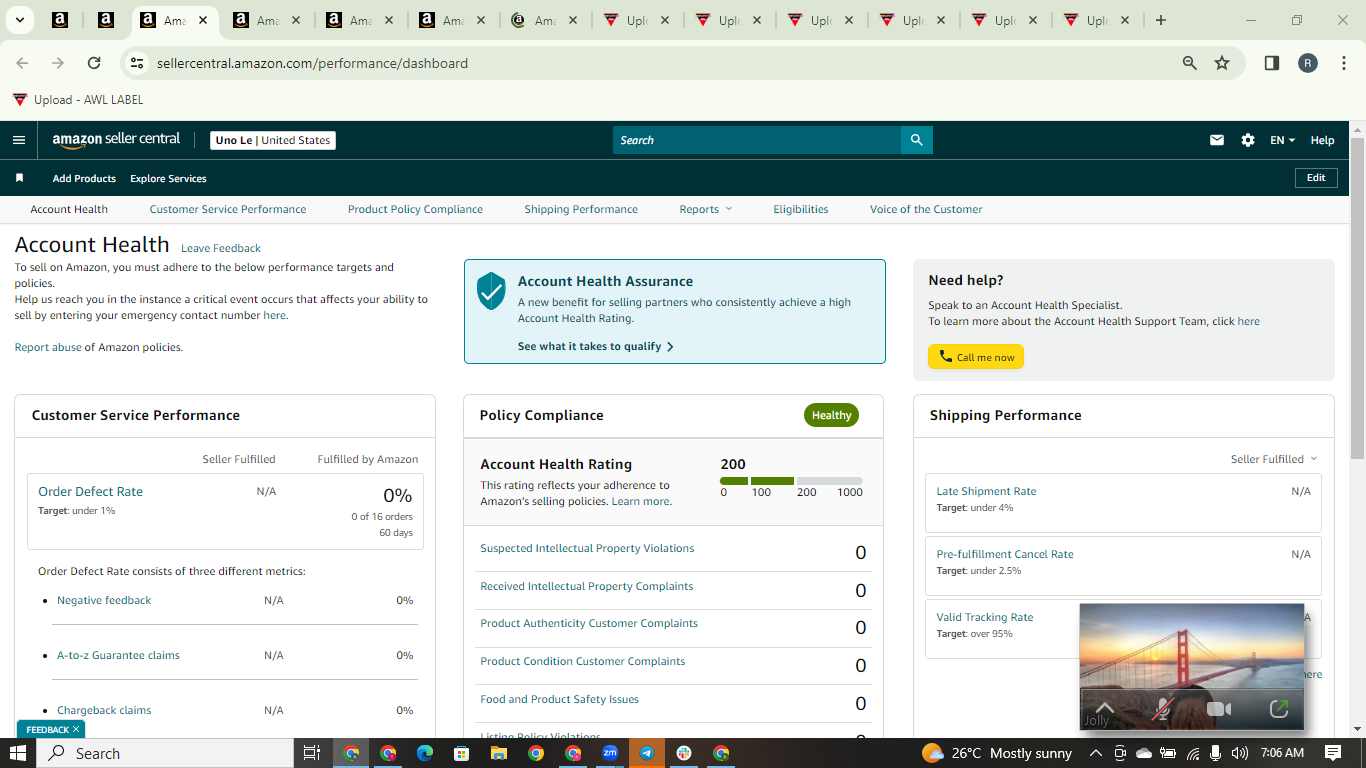1366x768 pixels.
Task: Open the Report abuse link
Action: 48,347
